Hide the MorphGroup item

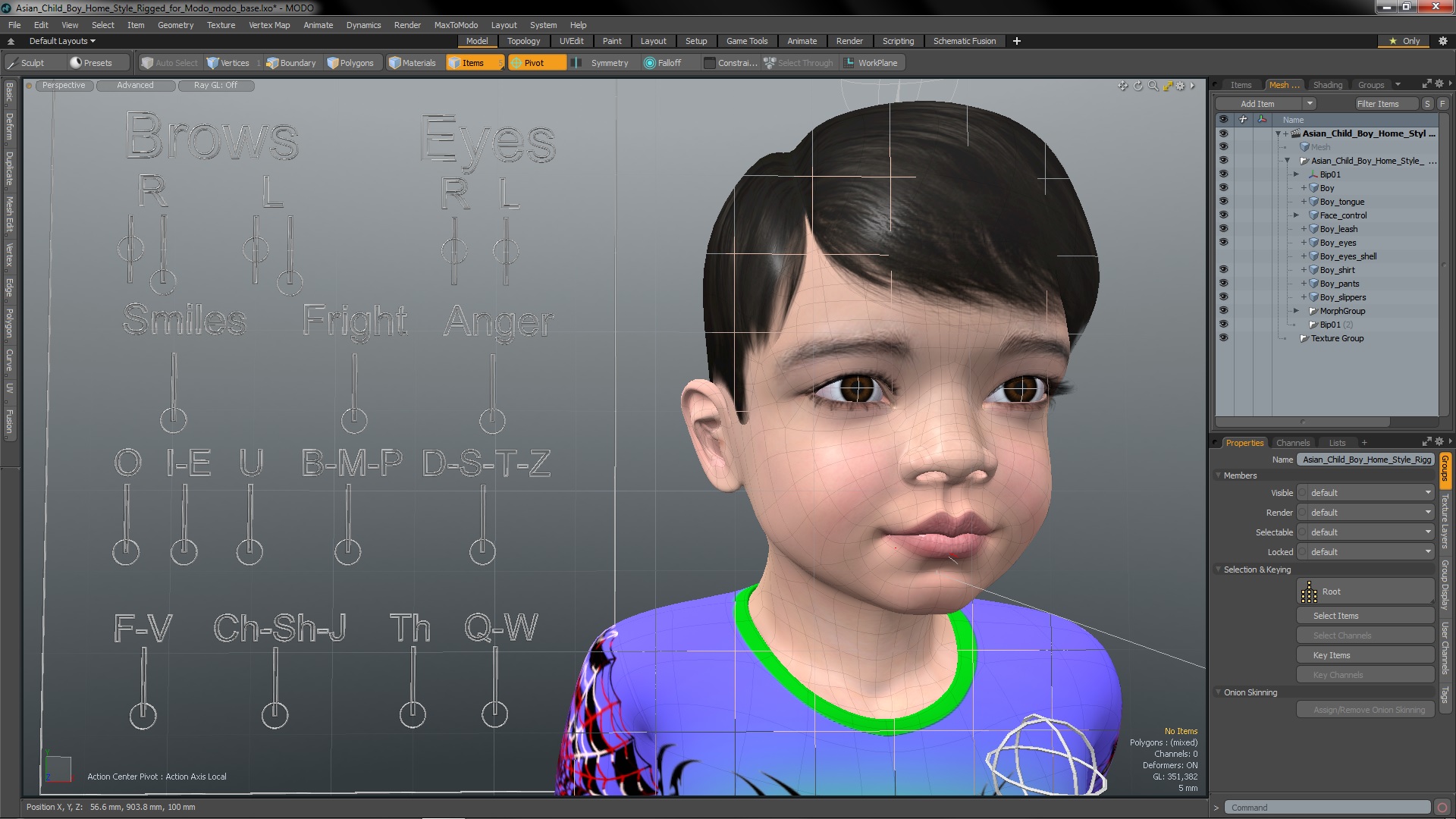click(1223, 311)
